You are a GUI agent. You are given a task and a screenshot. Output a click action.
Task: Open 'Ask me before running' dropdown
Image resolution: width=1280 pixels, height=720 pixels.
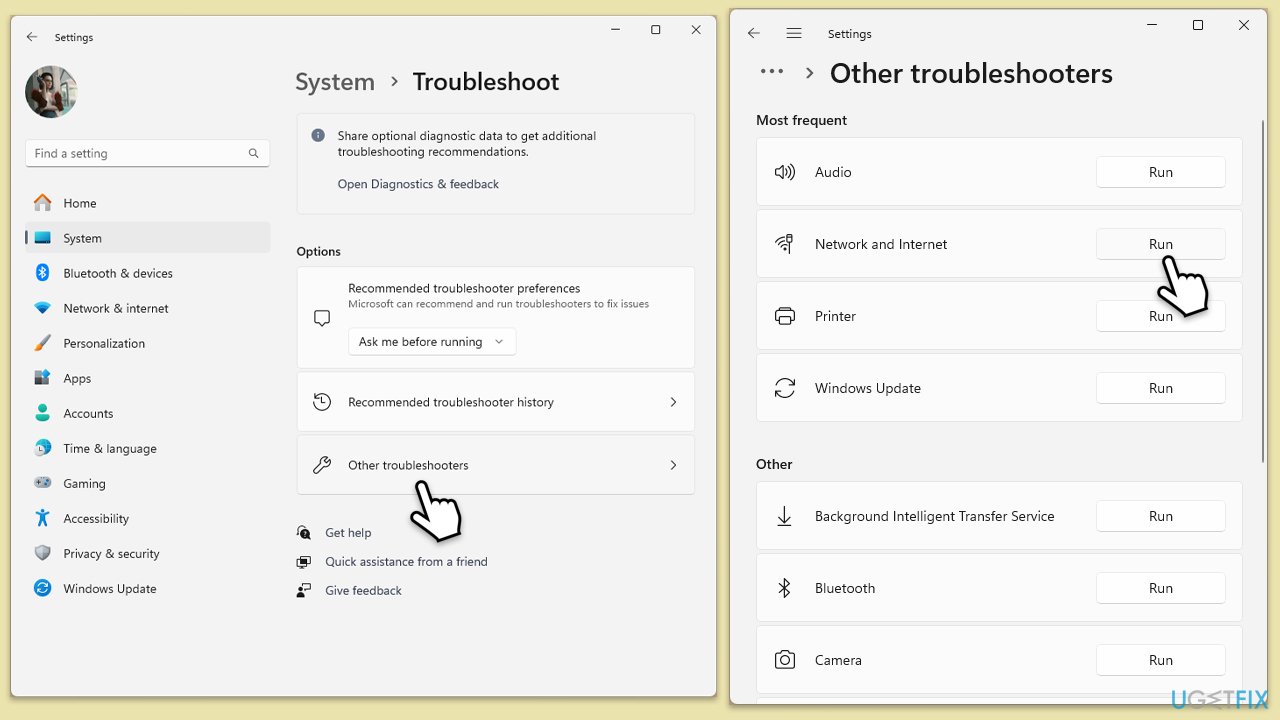click(432, 342)
